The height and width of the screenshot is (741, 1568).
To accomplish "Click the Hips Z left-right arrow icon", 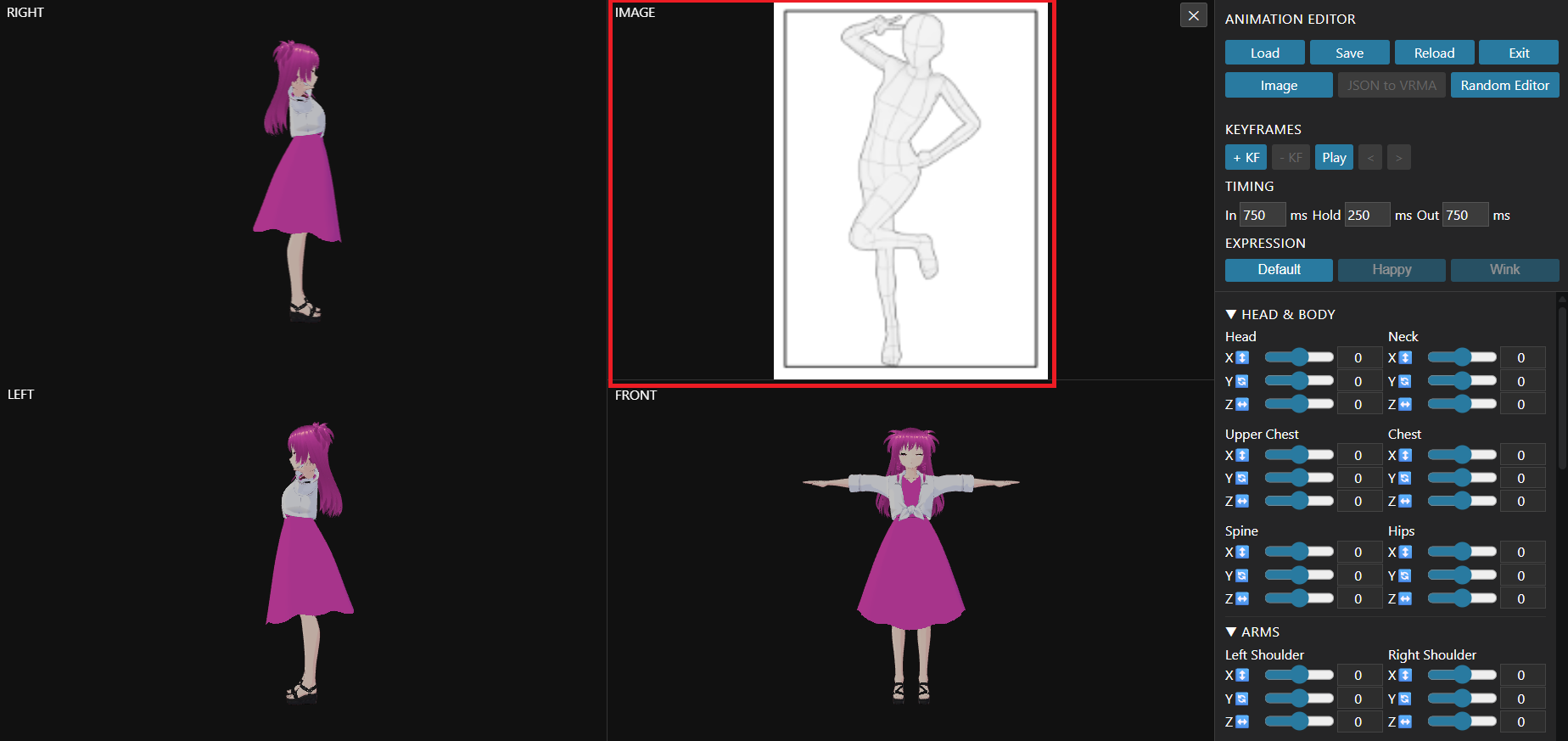I will 1405,598.
